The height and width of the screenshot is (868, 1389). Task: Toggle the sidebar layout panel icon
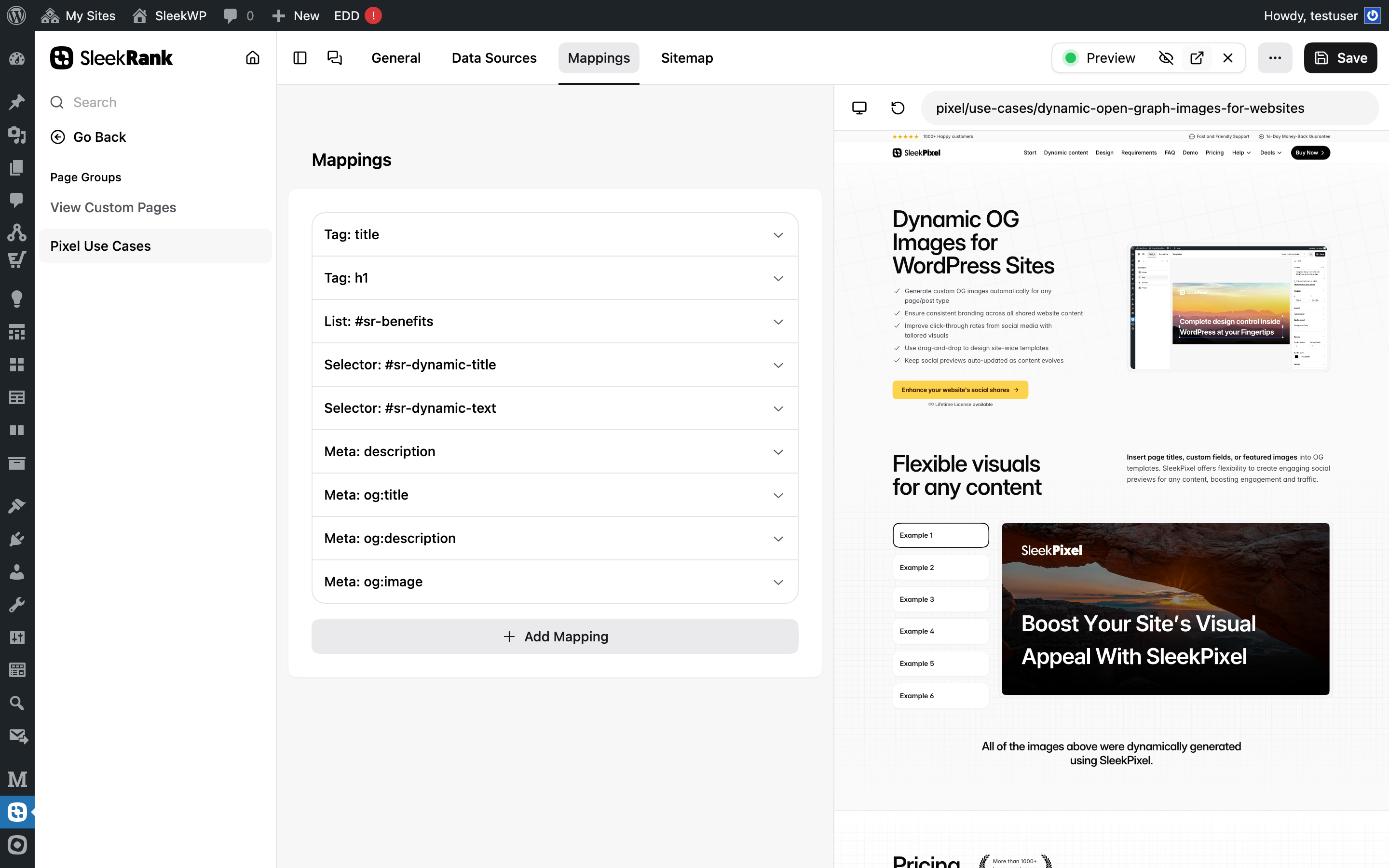coord(299,57)
